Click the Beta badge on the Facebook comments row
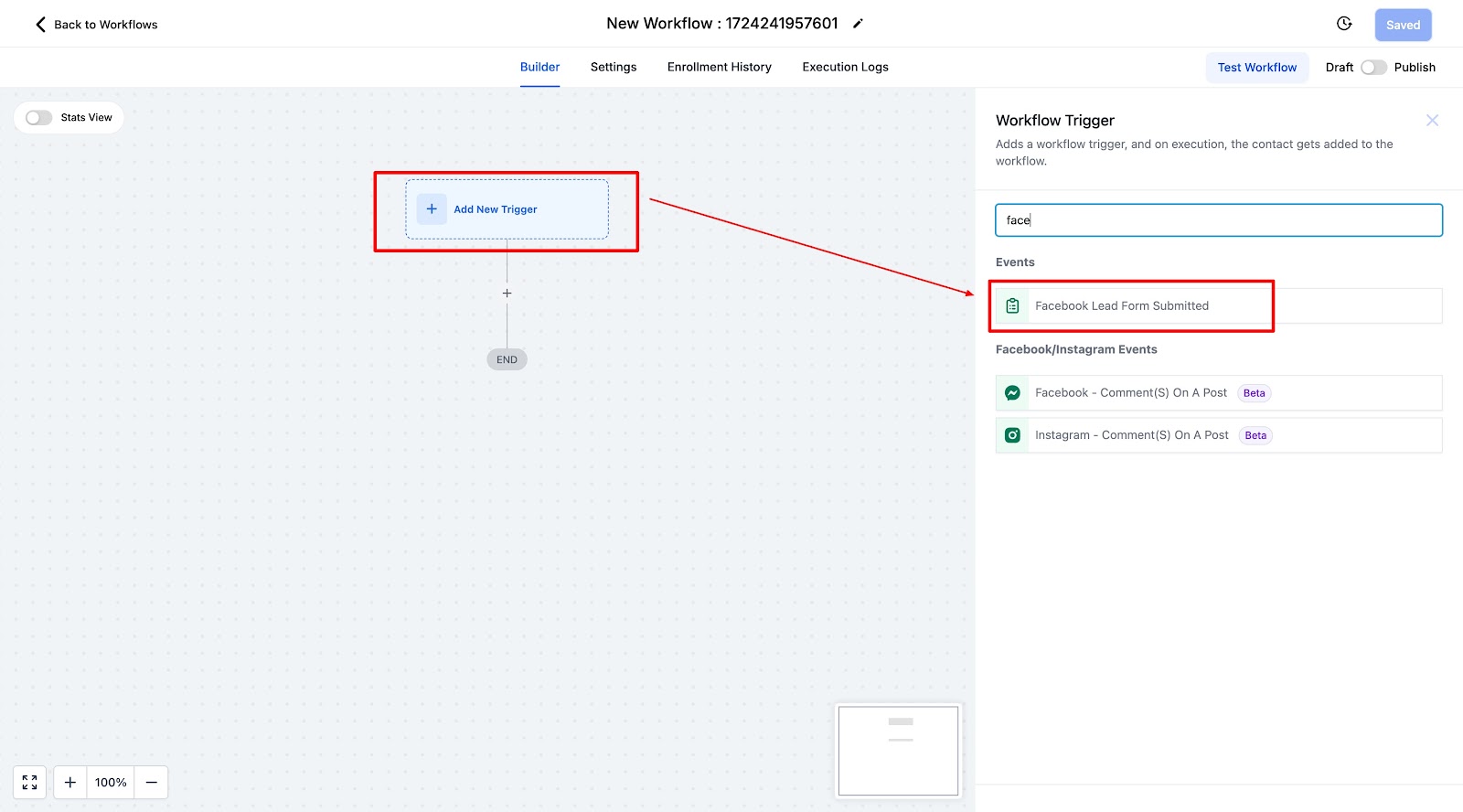The width and height of the screenshot is (1463, 812). [1255, 393]
